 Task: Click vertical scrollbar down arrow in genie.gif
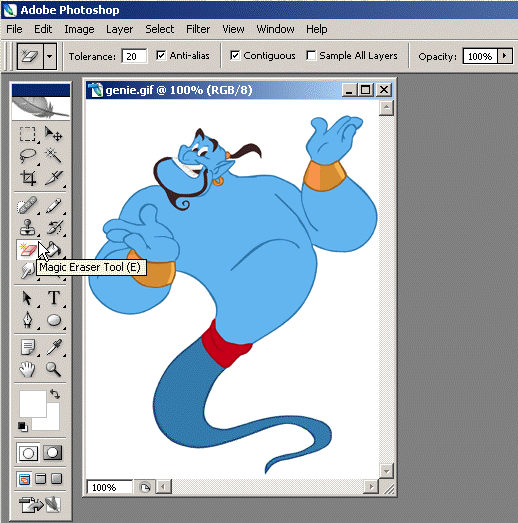pyautogui.click(x=386, y=471)
